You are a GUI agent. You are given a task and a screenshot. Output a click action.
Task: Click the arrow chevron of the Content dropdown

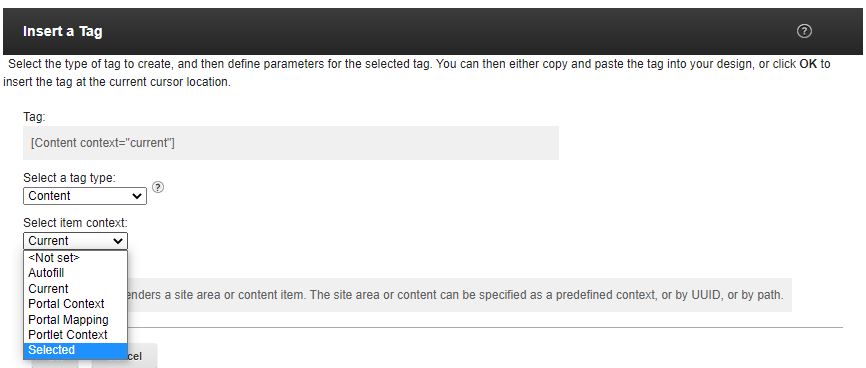(x=137, y=196)
